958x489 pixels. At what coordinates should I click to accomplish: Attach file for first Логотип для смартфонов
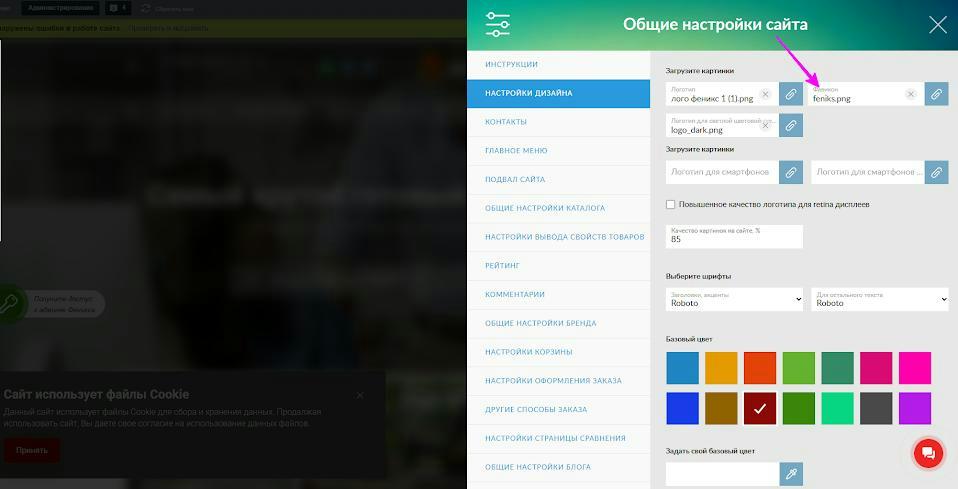point(790,172)
